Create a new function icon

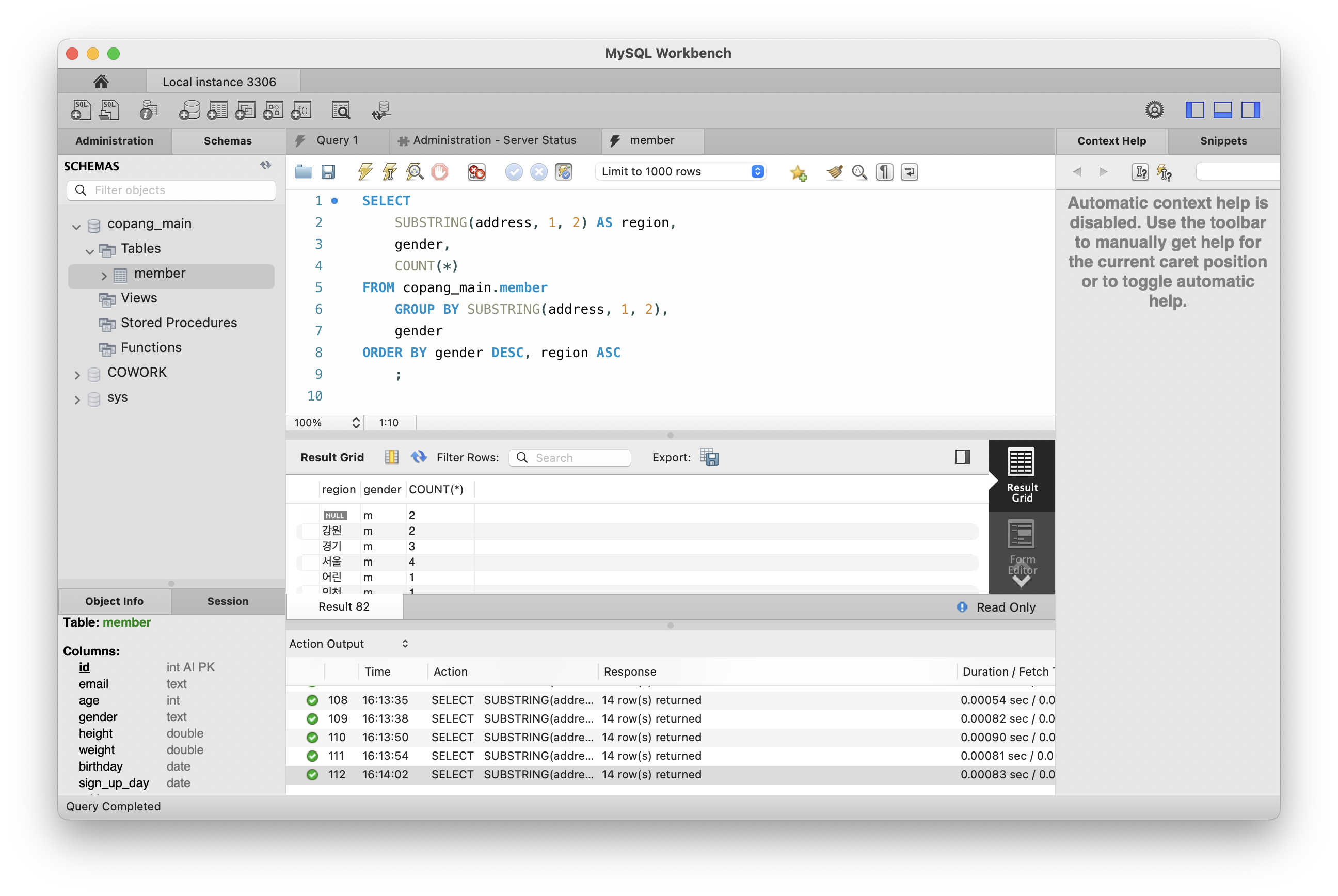tap(301, 110)
